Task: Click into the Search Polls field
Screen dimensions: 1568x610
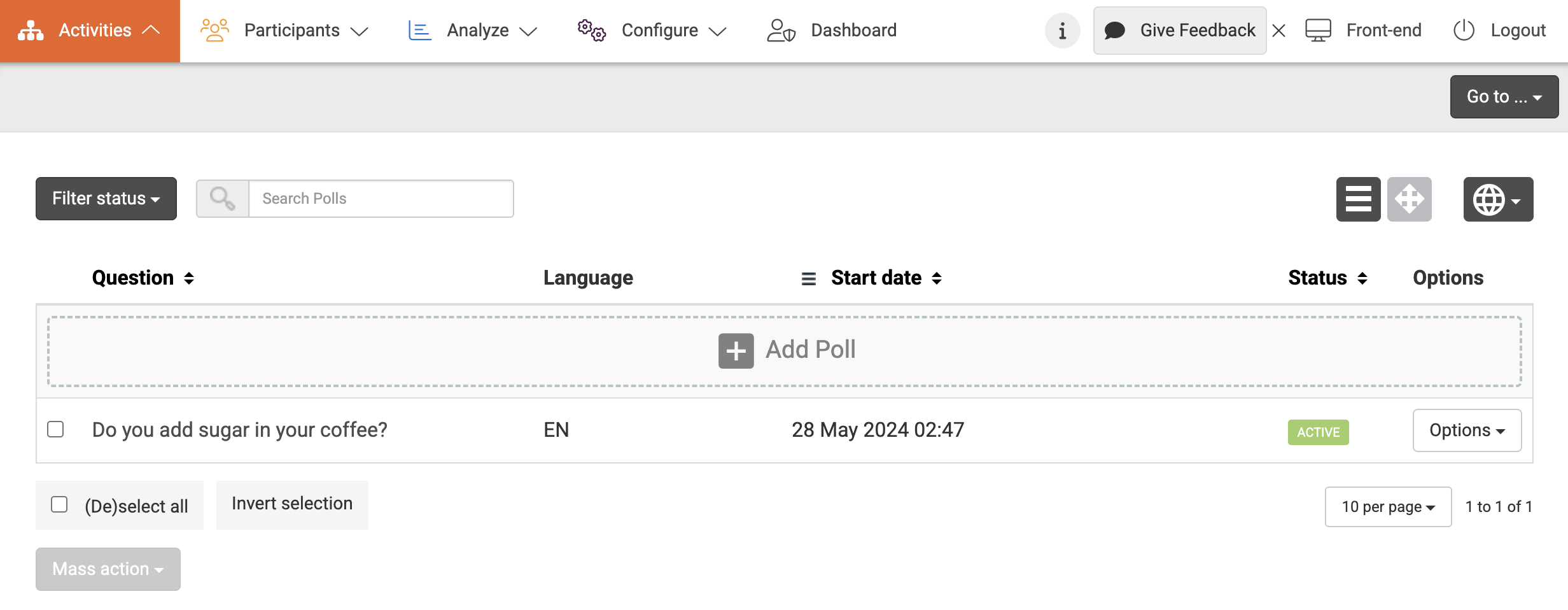Action: 381,199
